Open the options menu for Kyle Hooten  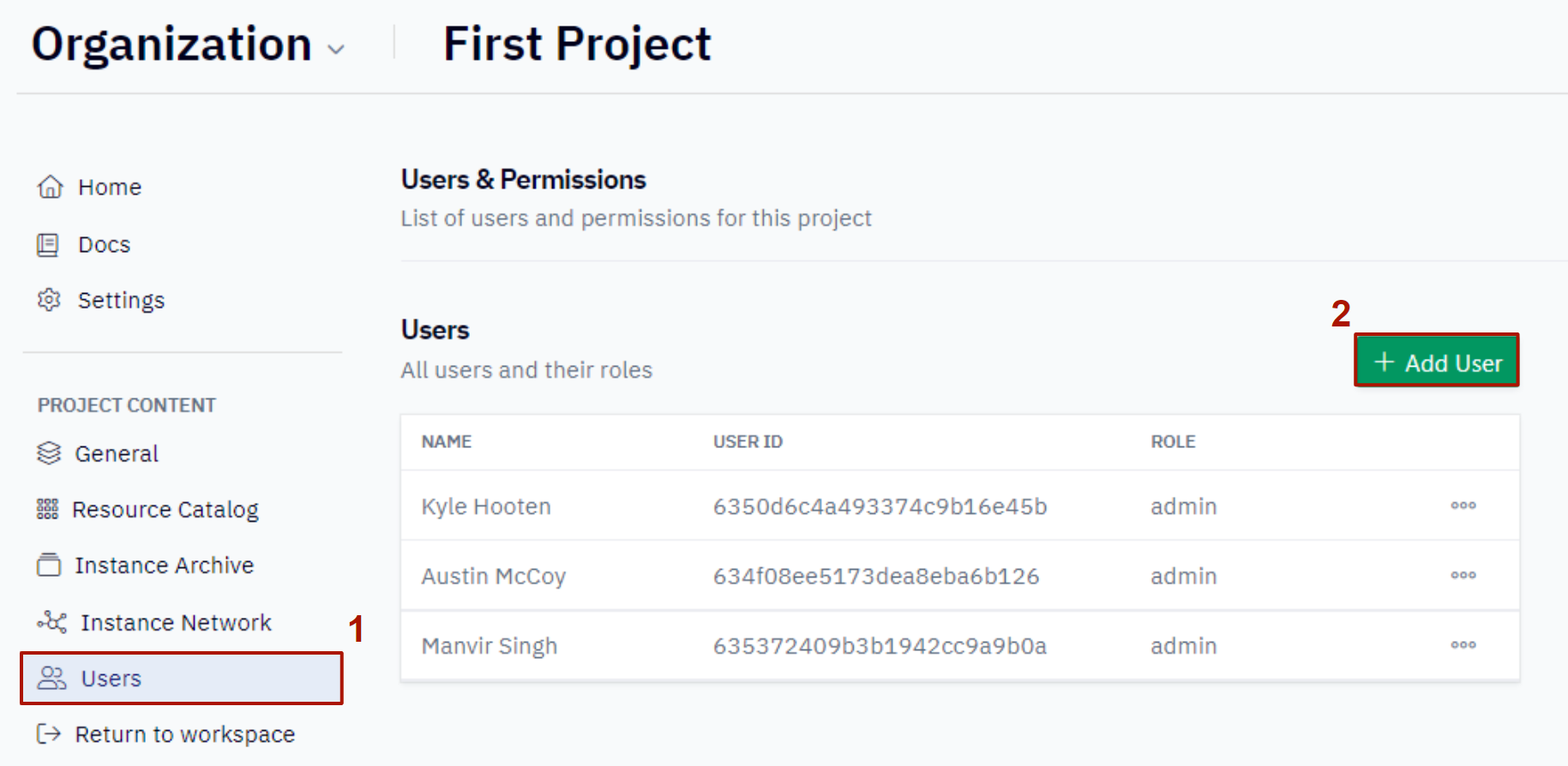click(x=1463, y=506)
